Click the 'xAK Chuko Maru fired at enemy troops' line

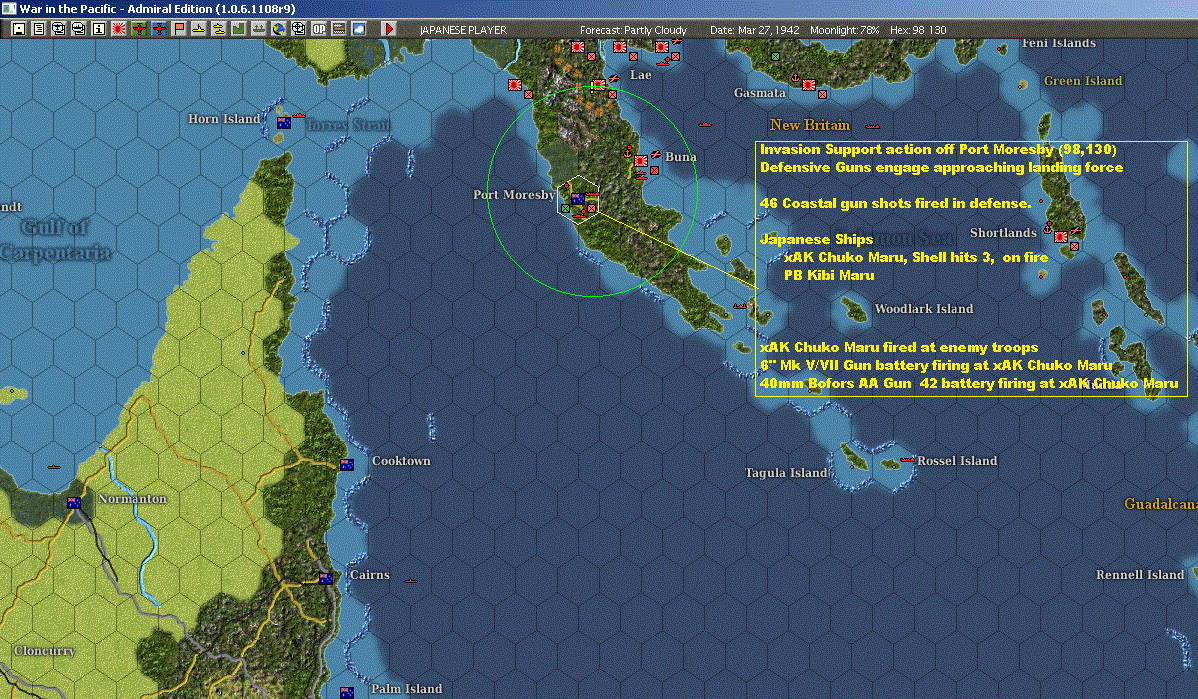(x=898, y=348)
